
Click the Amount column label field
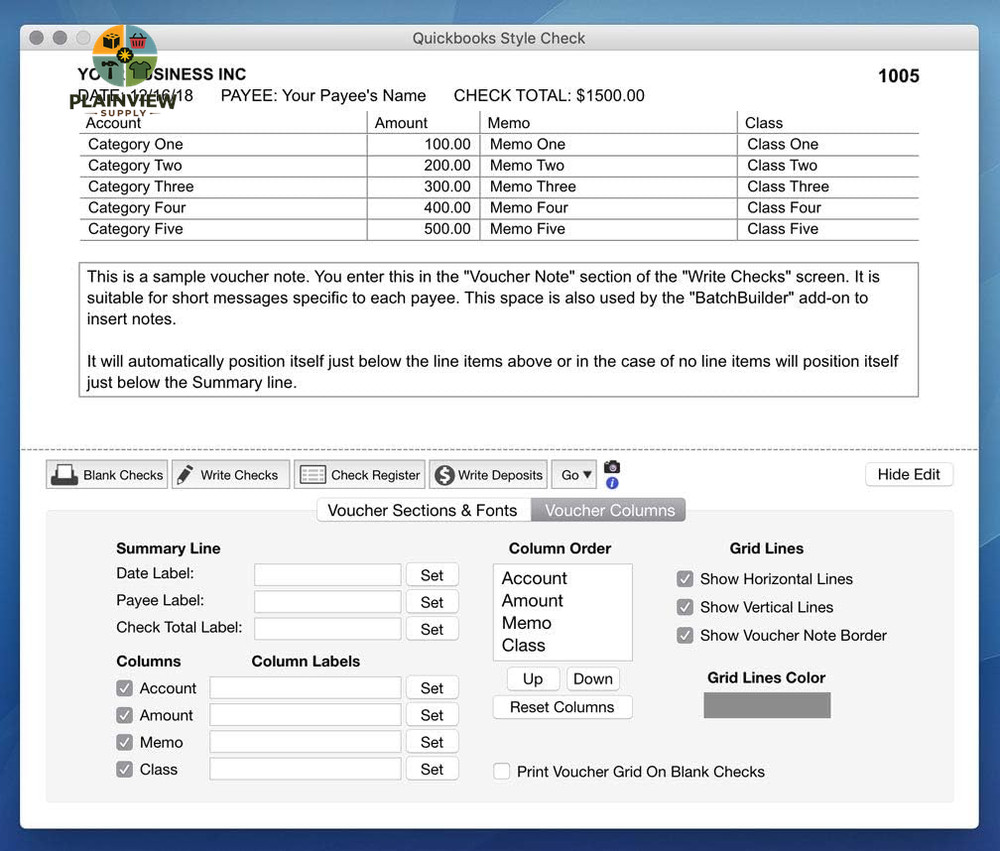click(305, 715)
